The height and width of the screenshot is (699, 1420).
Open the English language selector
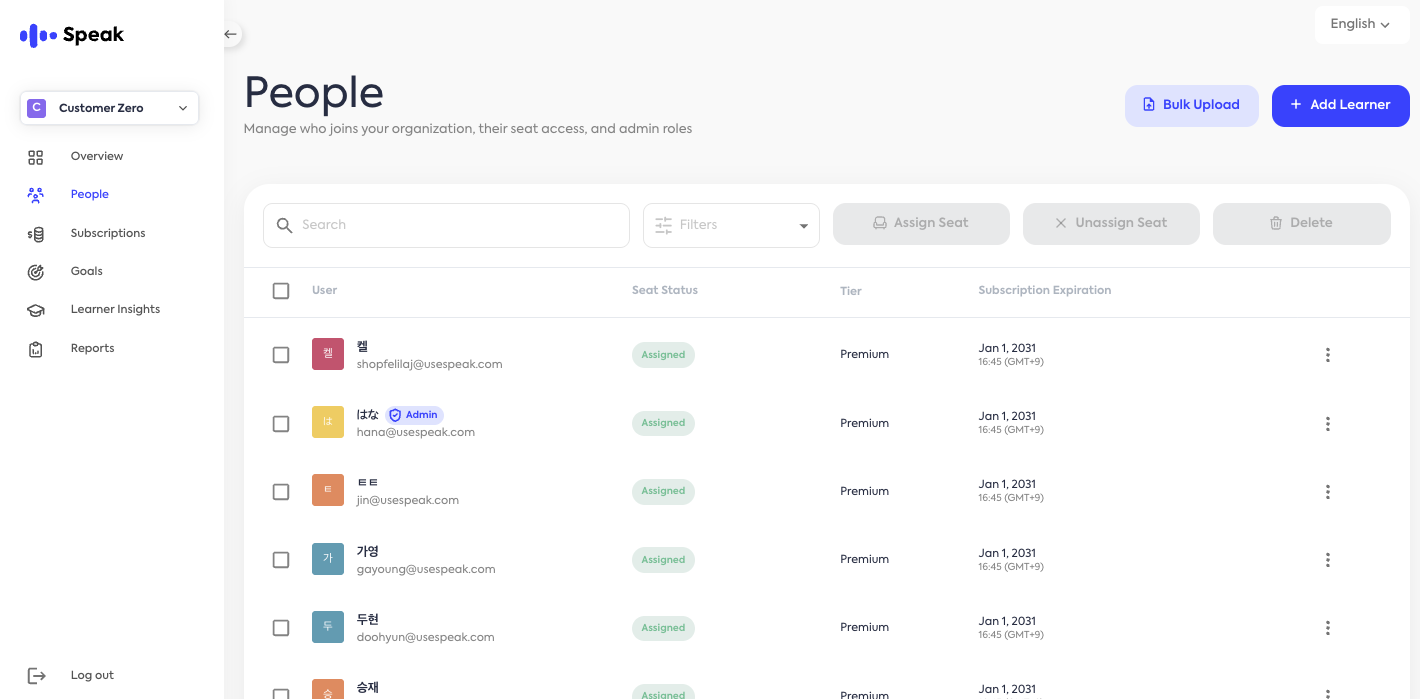(1359, 24)
